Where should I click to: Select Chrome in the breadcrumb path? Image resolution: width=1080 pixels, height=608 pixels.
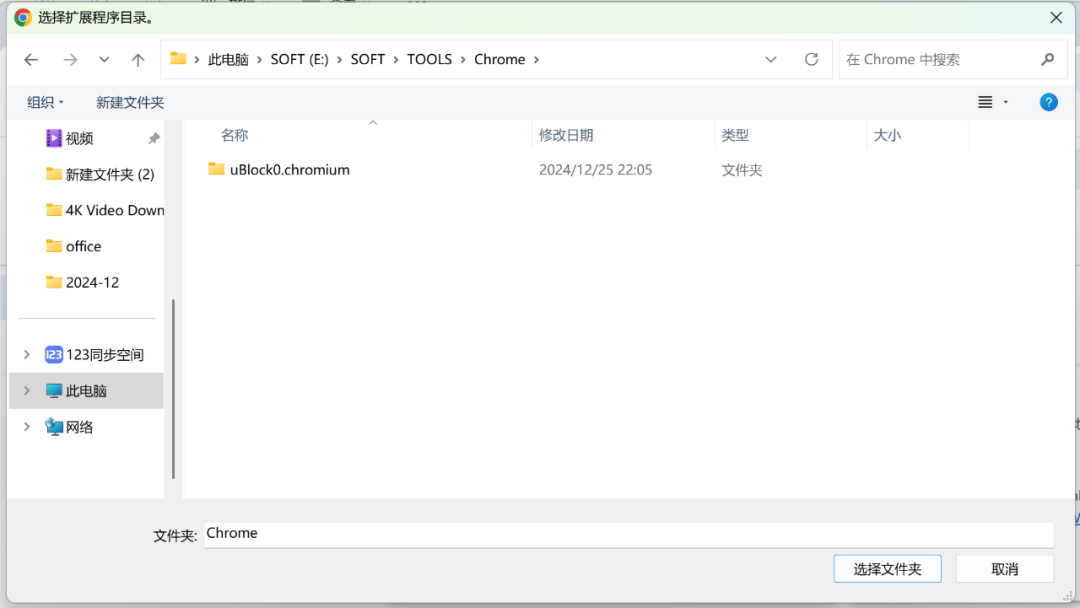(x=499, y=59)
